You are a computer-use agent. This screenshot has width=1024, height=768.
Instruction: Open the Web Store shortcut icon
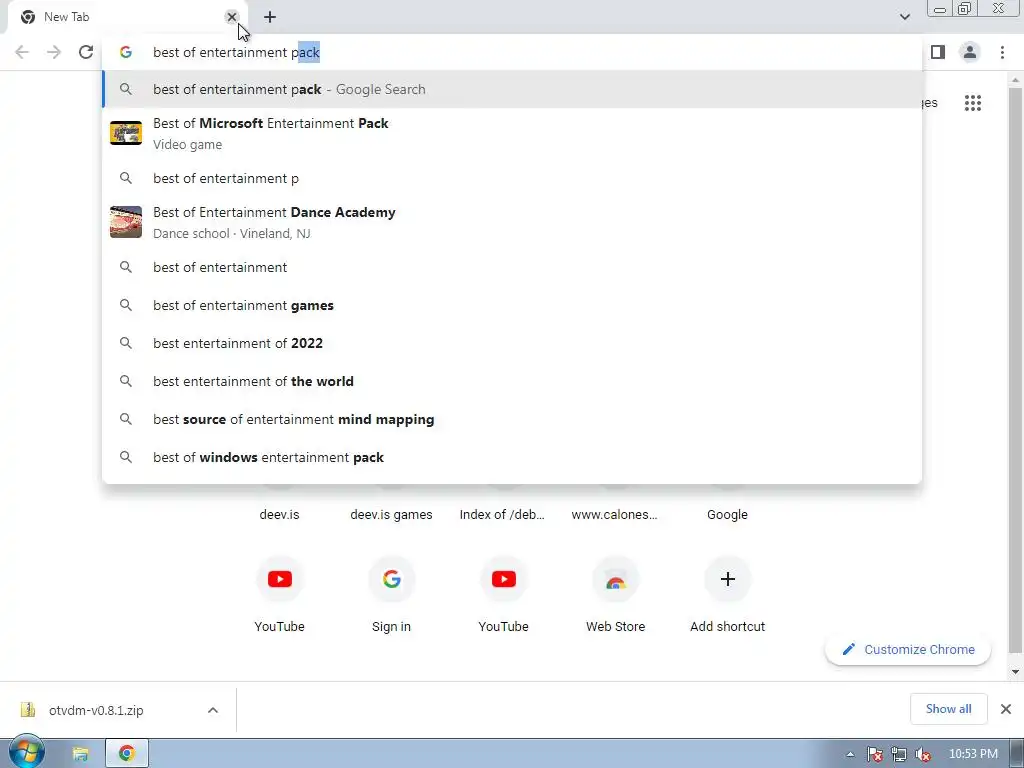pos(615,579)
